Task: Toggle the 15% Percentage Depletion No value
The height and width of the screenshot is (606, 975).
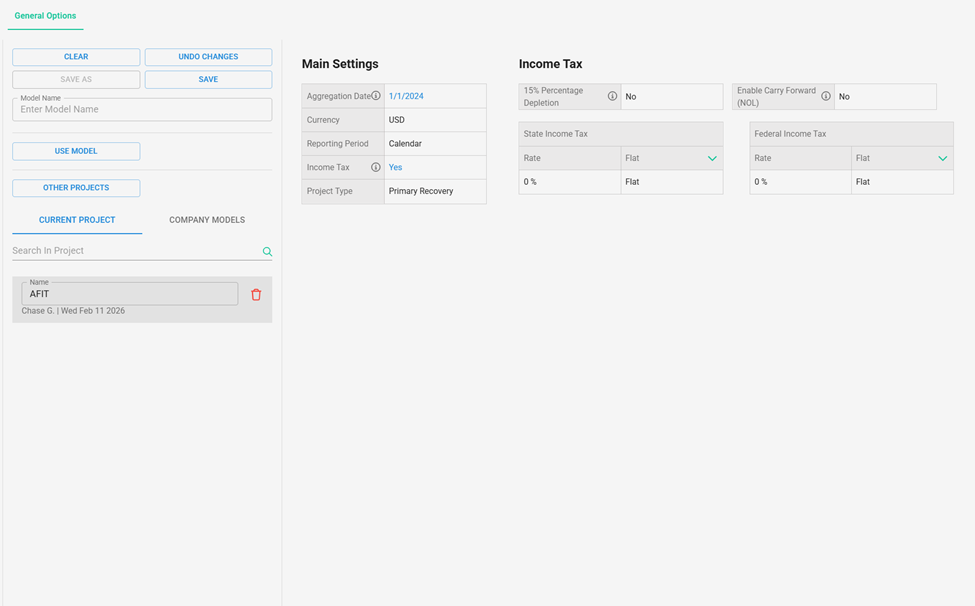Action: point(631,97)
